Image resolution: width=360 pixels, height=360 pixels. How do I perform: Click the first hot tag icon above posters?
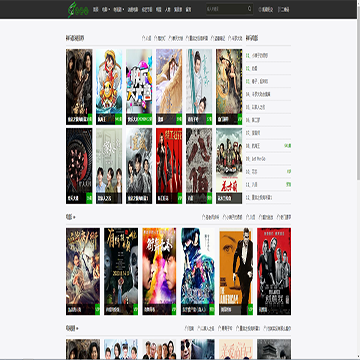click(143, 38)
